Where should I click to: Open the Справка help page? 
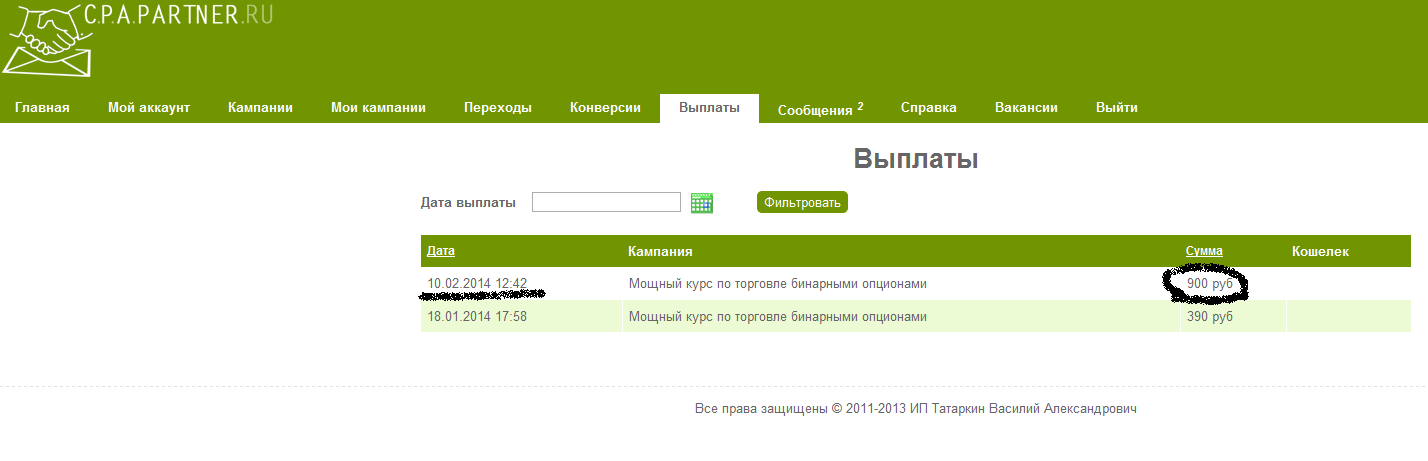(x=929, y=108)
